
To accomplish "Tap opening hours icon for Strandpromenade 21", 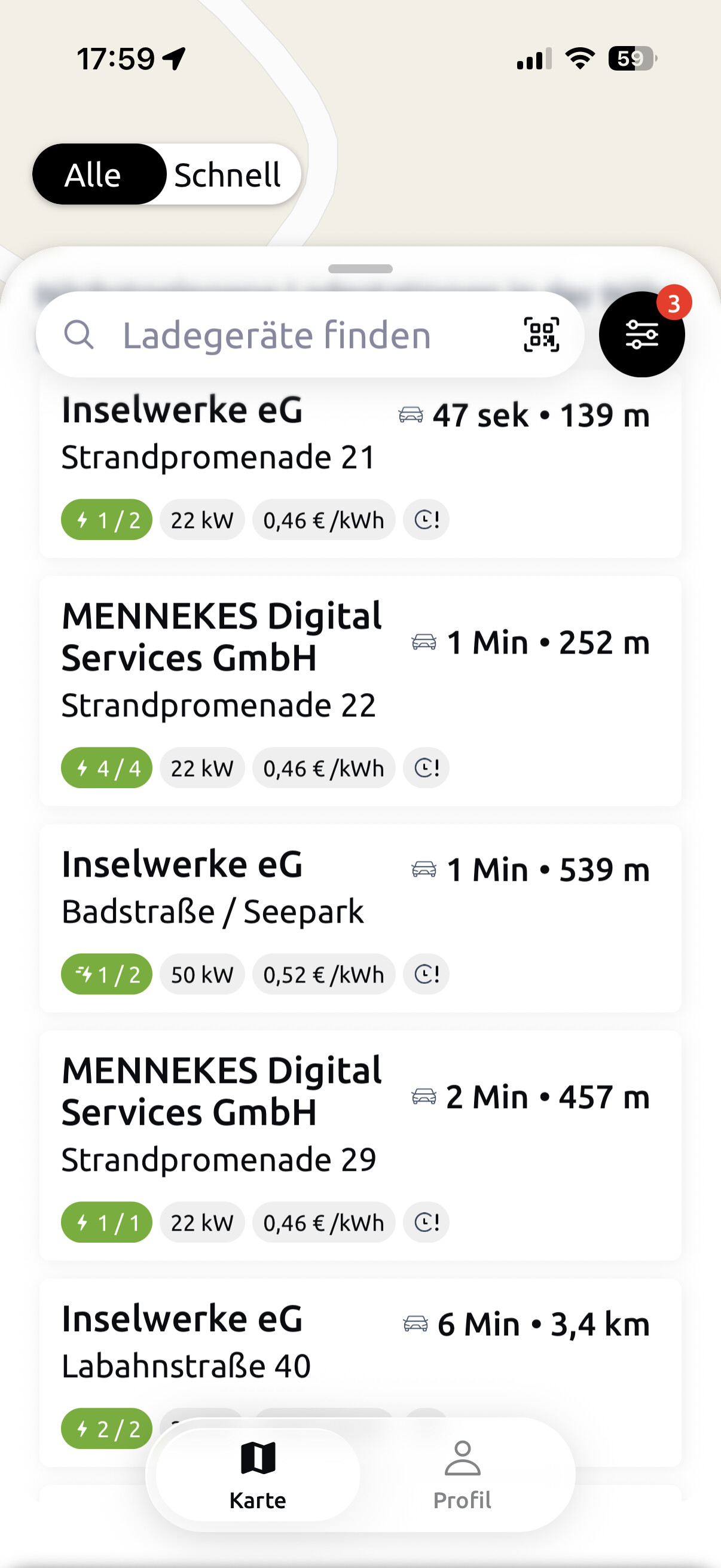I will (x=426, y=520).
